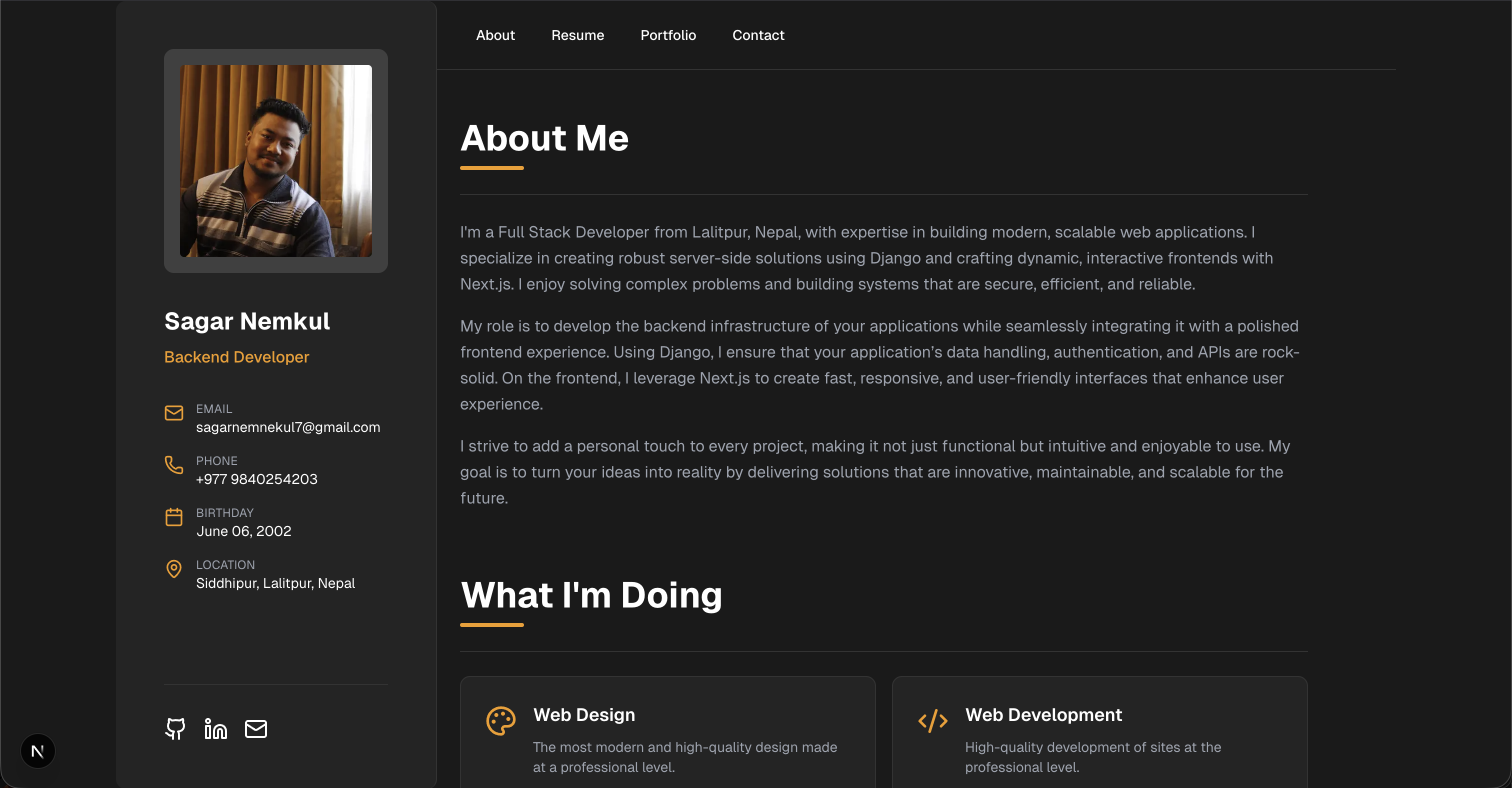Click the +977 9840254203 phone number
Screen dimensions: 1512x788
[256, 479]
